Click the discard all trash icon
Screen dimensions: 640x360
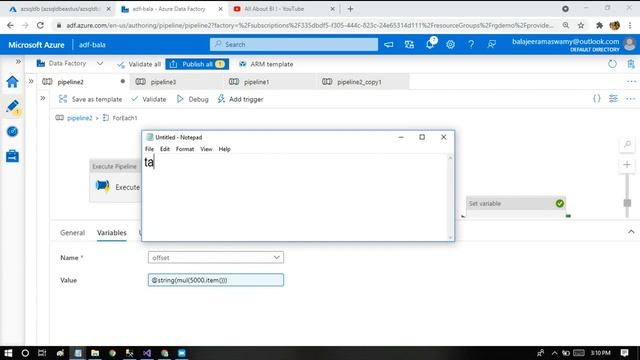pyautogui.click(x=631, y=64)
